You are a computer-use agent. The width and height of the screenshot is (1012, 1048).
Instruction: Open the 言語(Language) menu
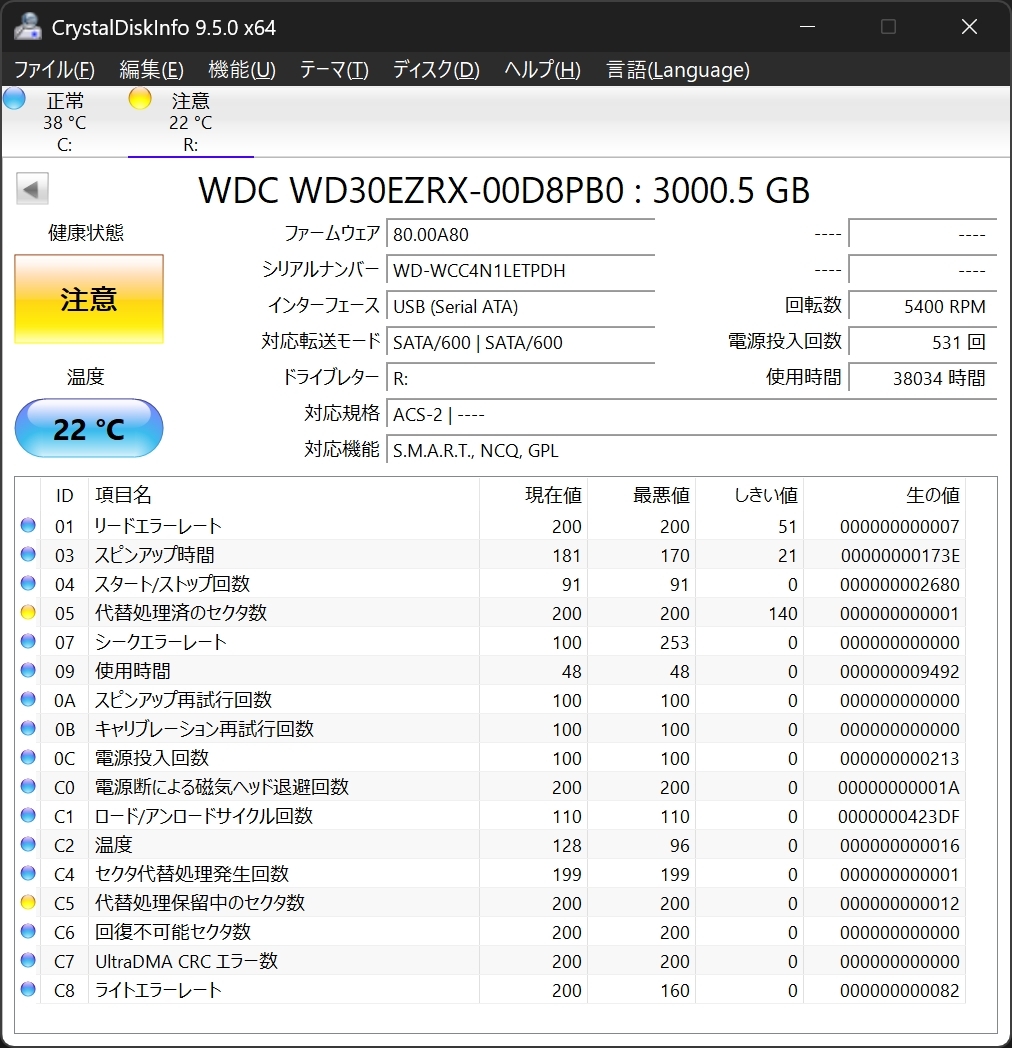(x=678, y=70)
